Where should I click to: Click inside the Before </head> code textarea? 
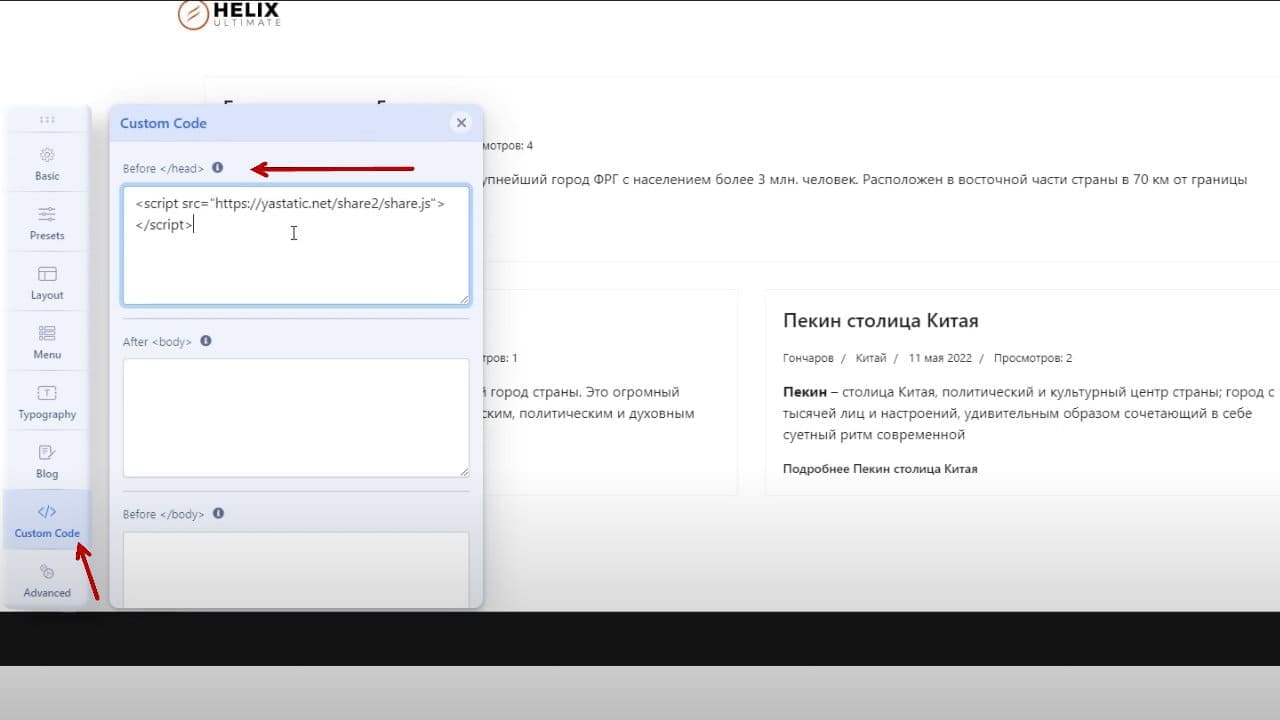(x=296, y=245)
